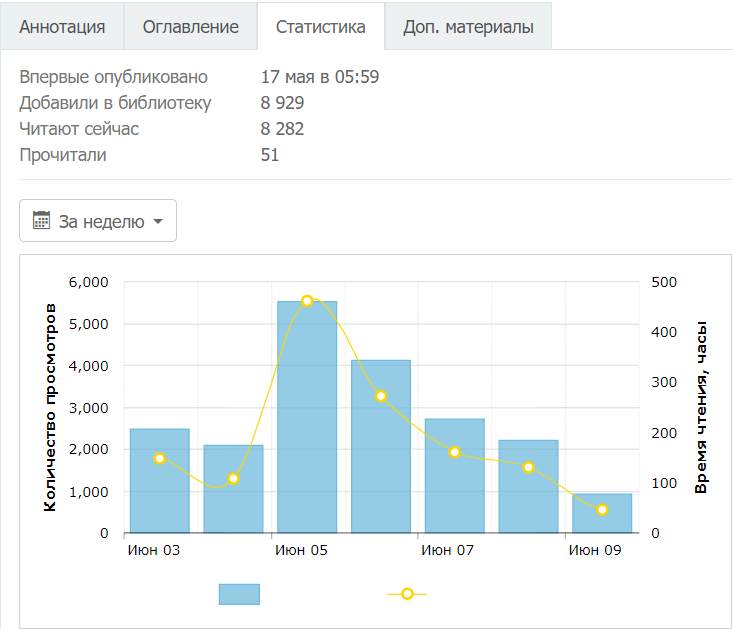733x629 pixels.
Task: Click the yellow peak point on Июн 05
Action: [x=307, y=301]
